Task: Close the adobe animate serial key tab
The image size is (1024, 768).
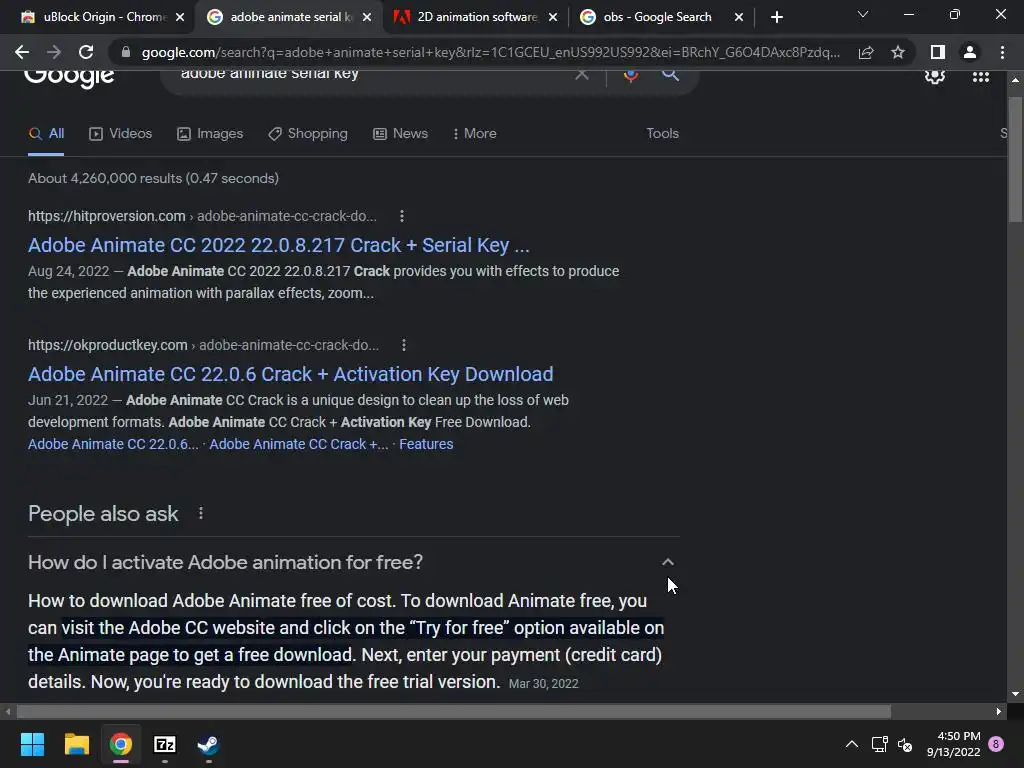Action: point(367,18)
